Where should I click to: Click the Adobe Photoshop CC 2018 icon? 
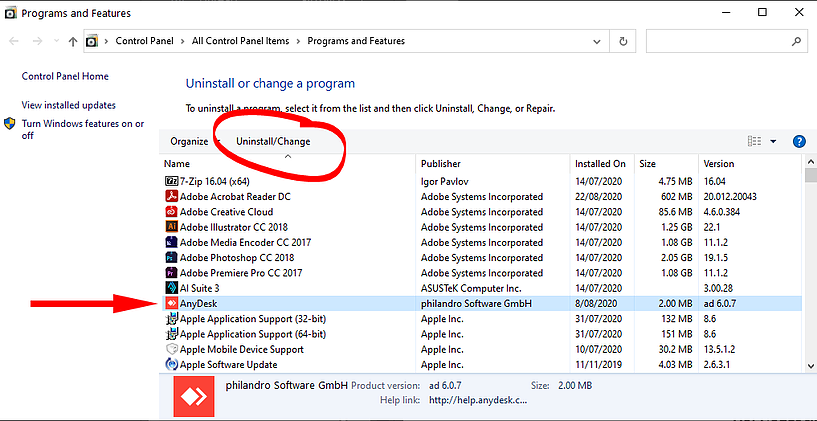171,257
